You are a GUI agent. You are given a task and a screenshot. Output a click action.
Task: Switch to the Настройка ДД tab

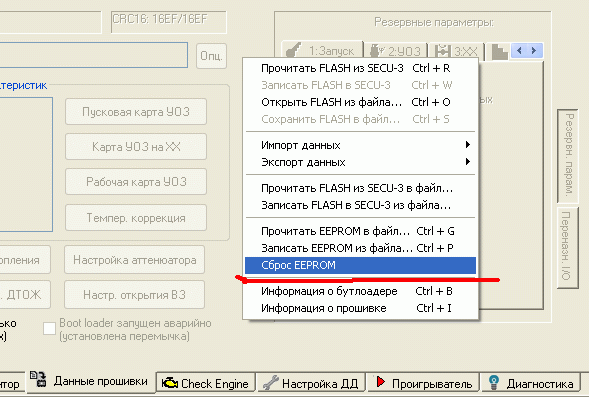click(x=311, y=383)
